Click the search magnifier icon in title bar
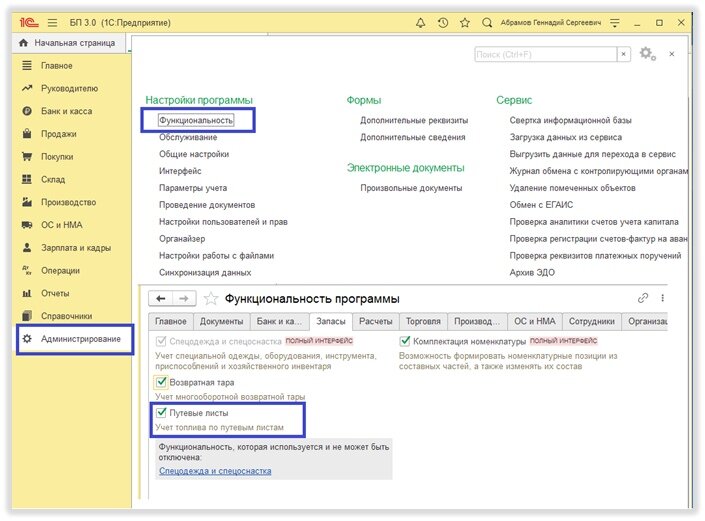705x521 pixels. pyautogui.click(x=487, y=22)
